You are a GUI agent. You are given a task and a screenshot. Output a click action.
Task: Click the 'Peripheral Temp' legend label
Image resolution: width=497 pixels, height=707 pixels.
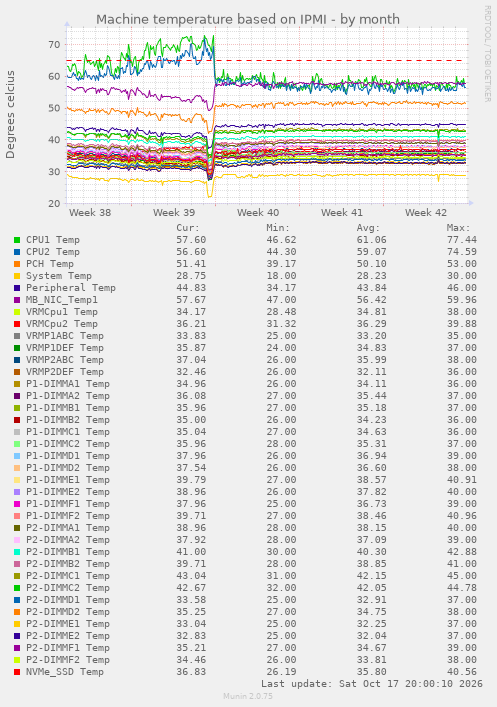tap(71, 288)
